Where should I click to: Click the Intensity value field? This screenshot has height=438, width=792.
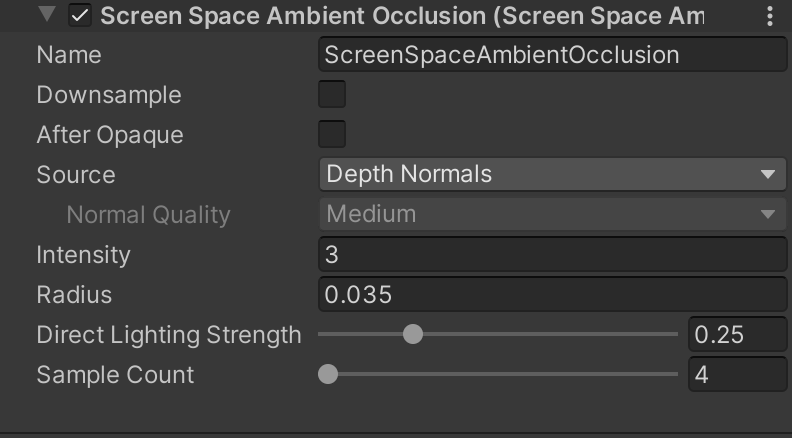click(x=552, y=255)
